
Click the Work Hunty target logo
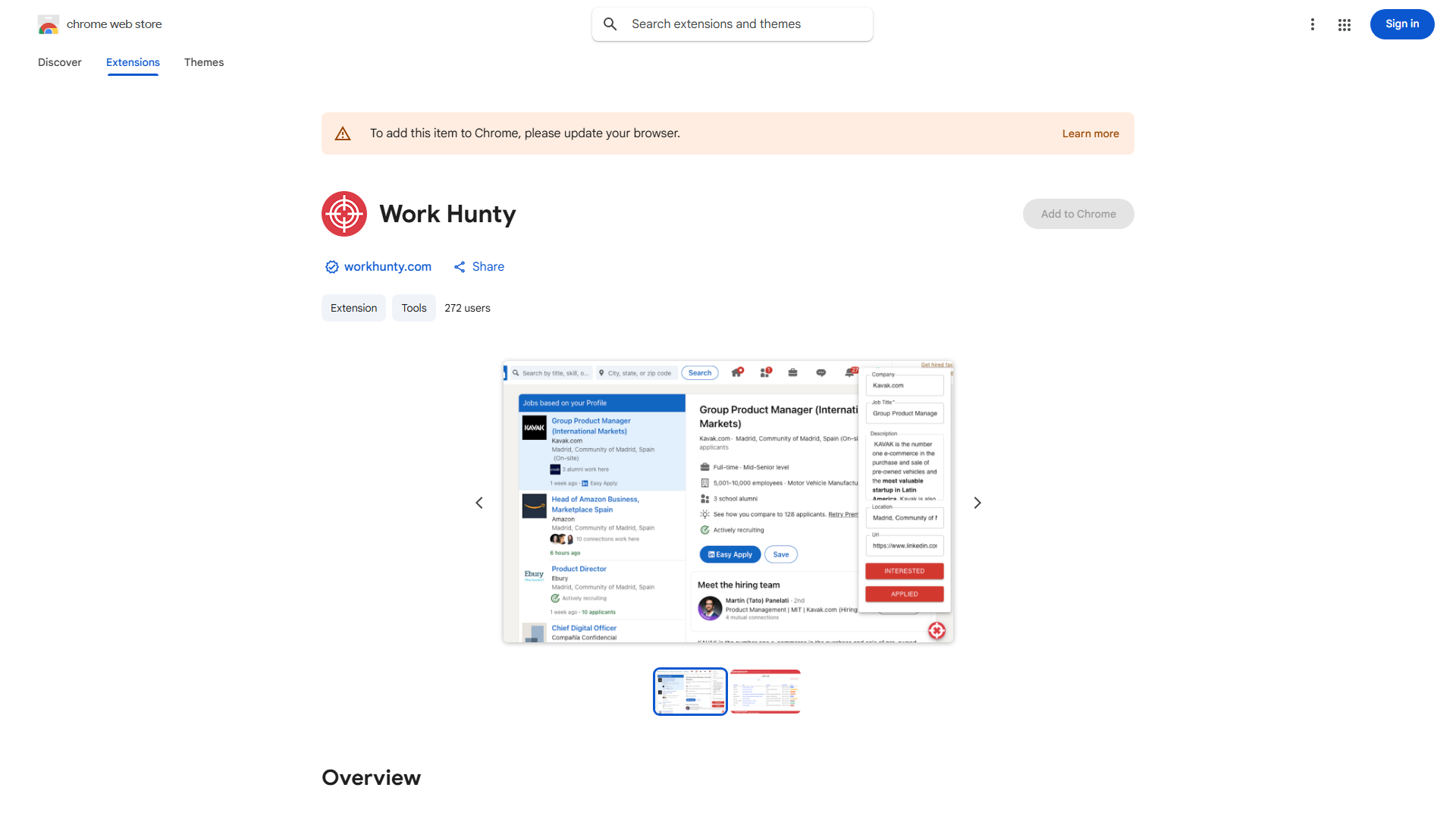[344, 214]
